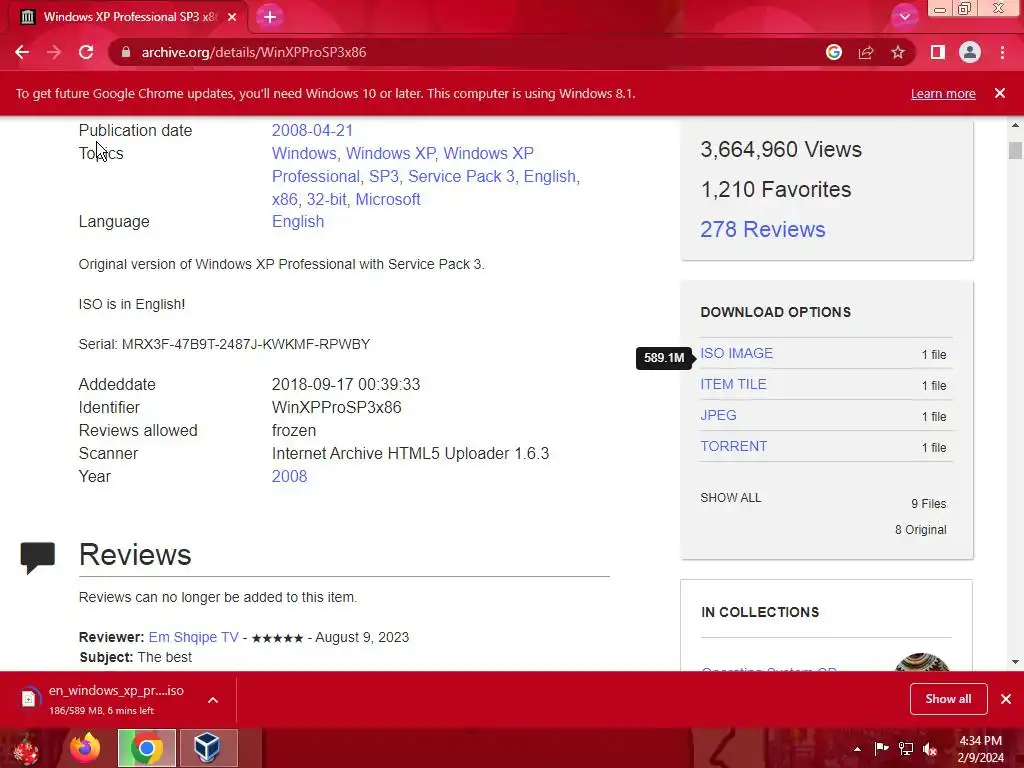
Task: Click the English language link
Action: click(x=298, y=221)
